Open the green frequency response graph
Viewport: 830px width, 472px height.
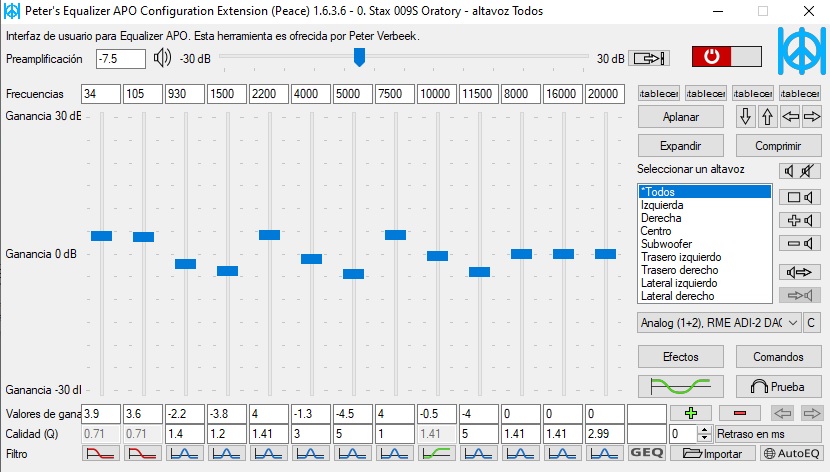click(680, 385)
